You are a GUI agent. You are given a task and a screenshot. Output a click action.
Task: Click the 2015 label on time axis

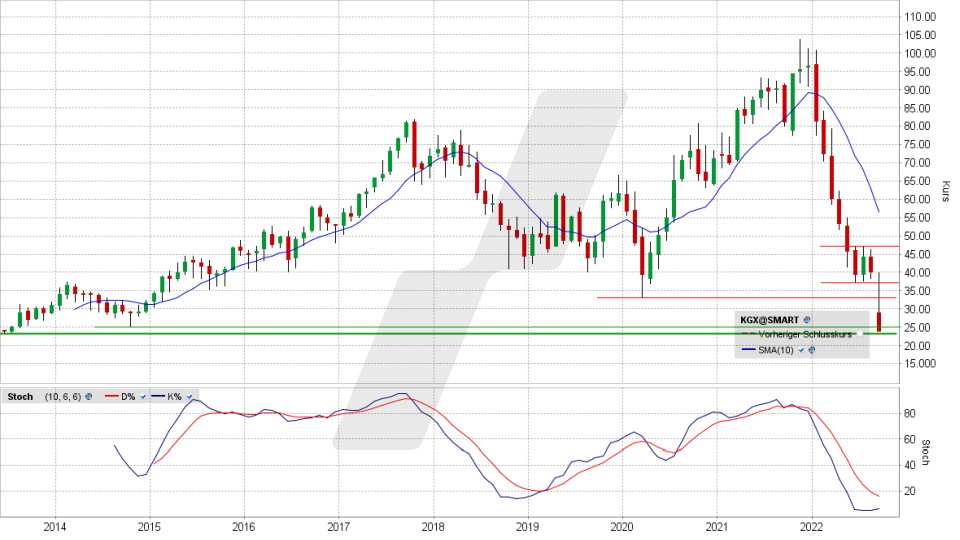(x=149, y=527)
